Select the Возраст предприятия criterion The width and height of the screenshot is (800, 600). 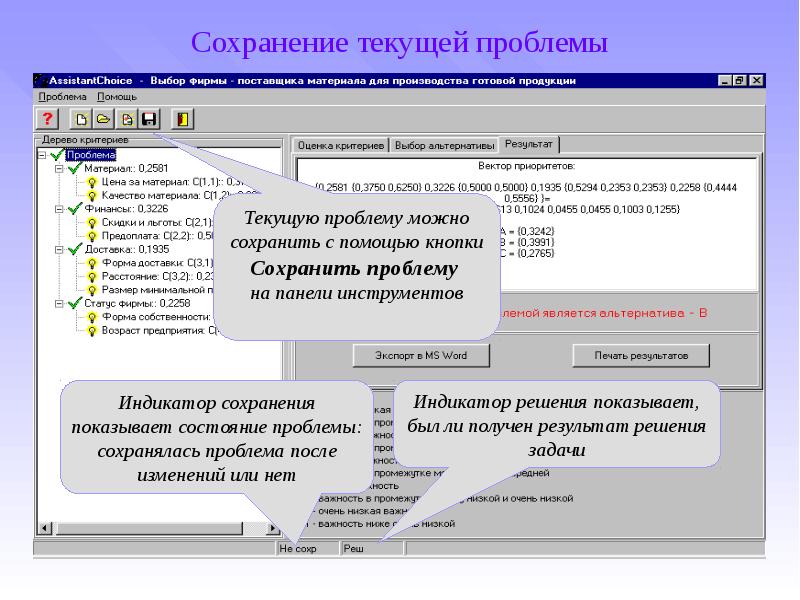click(x=160, y=330)
